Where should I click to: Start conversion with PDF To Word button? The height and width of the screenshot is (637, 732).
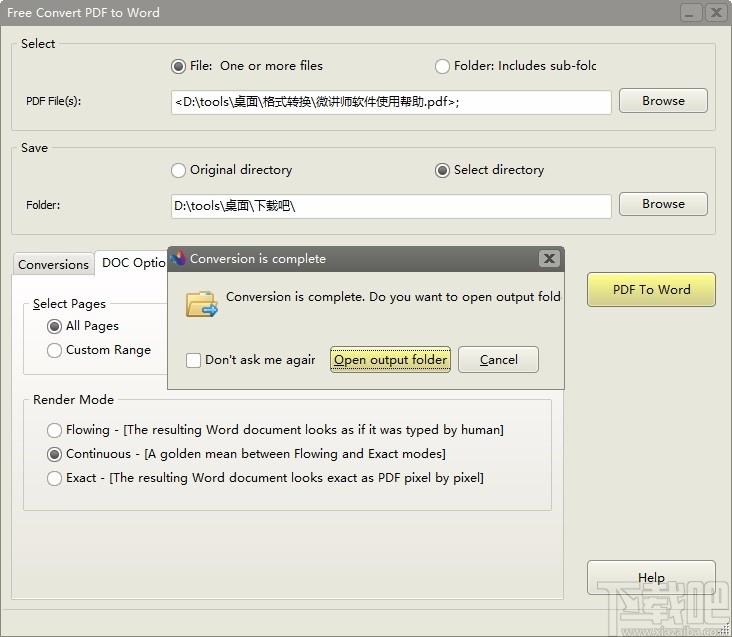(651, 289)
